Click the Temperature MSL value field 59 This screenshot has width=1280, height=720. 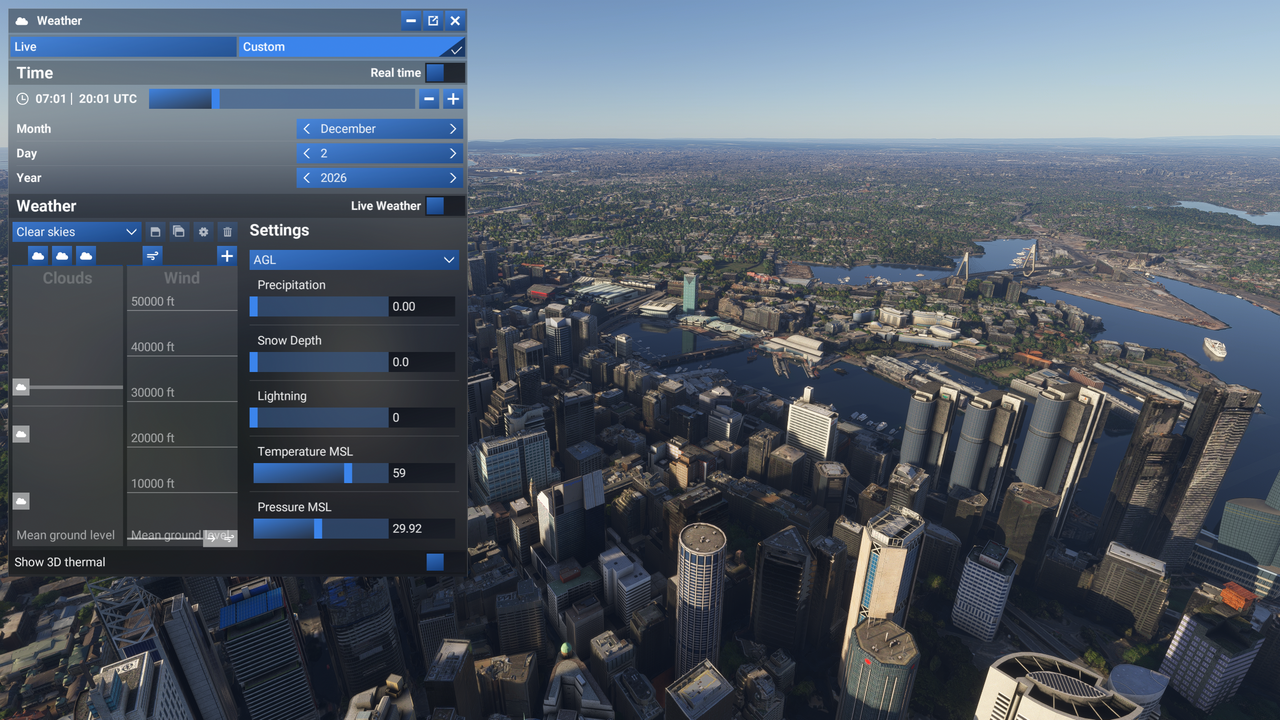point(422,473)
